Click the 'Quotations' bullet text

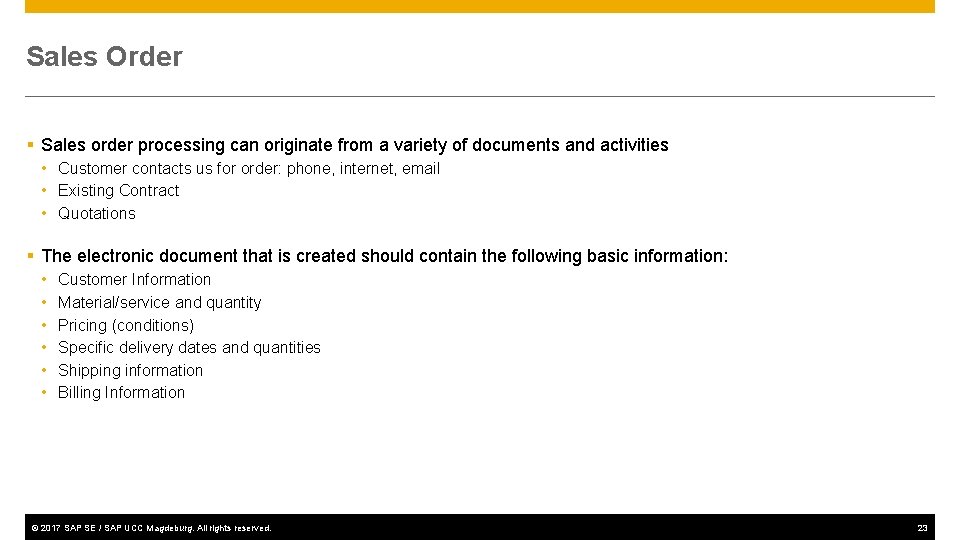click(97, 214)
